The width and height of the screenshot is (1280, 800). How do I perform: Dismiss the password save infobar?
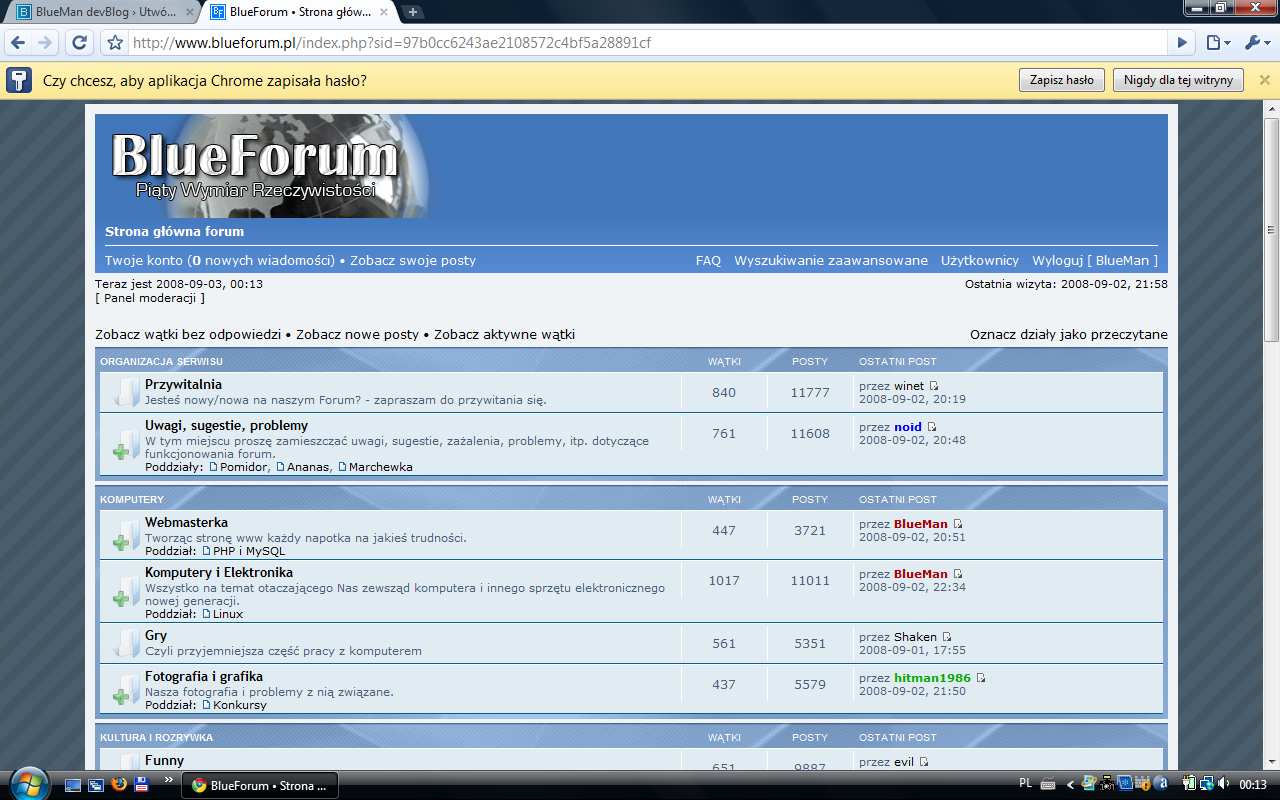pos(1263,80)
